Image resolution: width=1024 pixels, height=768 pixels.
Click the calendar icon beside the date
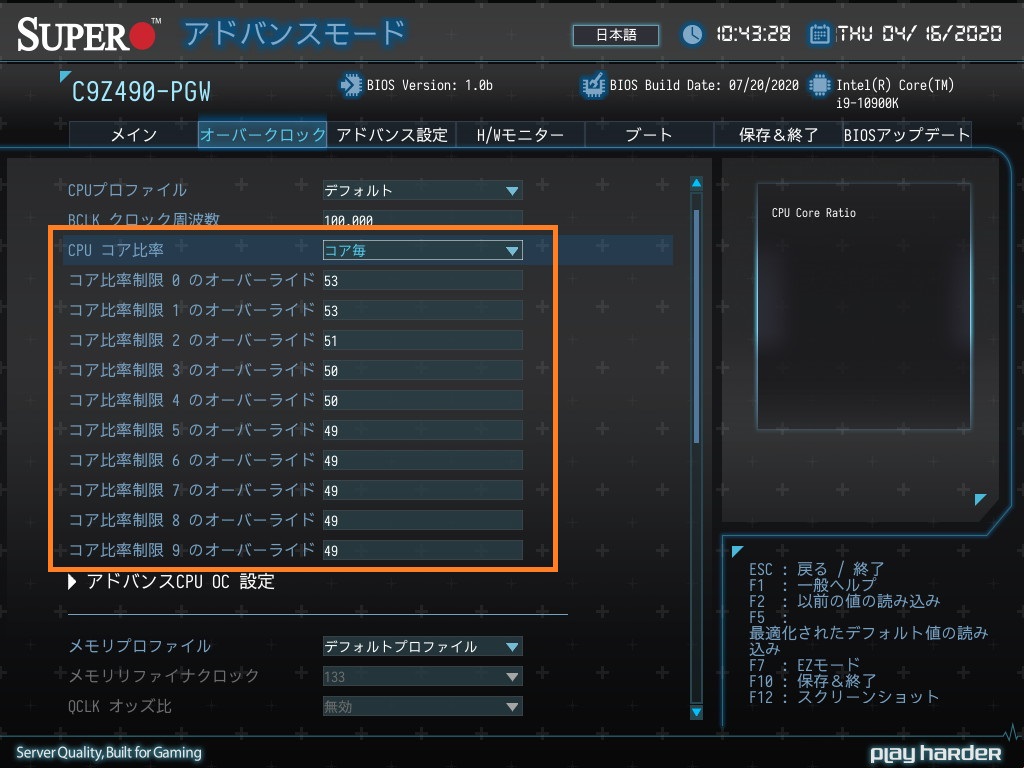820,34
